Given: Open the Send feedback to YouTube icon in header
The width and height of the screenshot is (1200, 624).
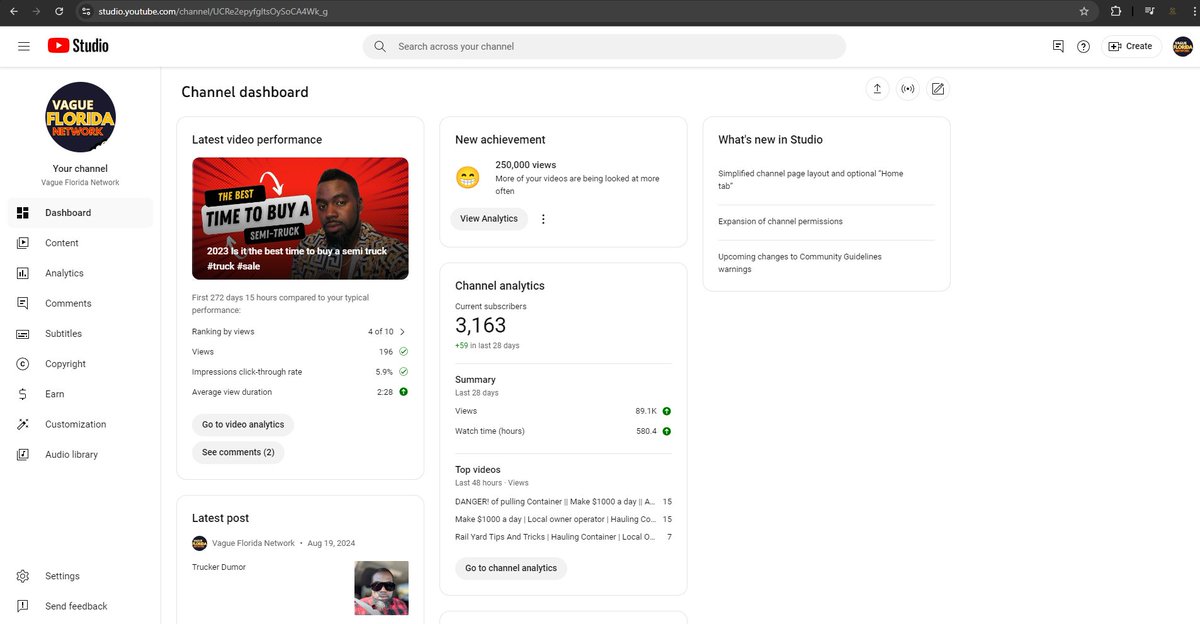Looking at the screenshot, I should click(x=1058, y=46).
